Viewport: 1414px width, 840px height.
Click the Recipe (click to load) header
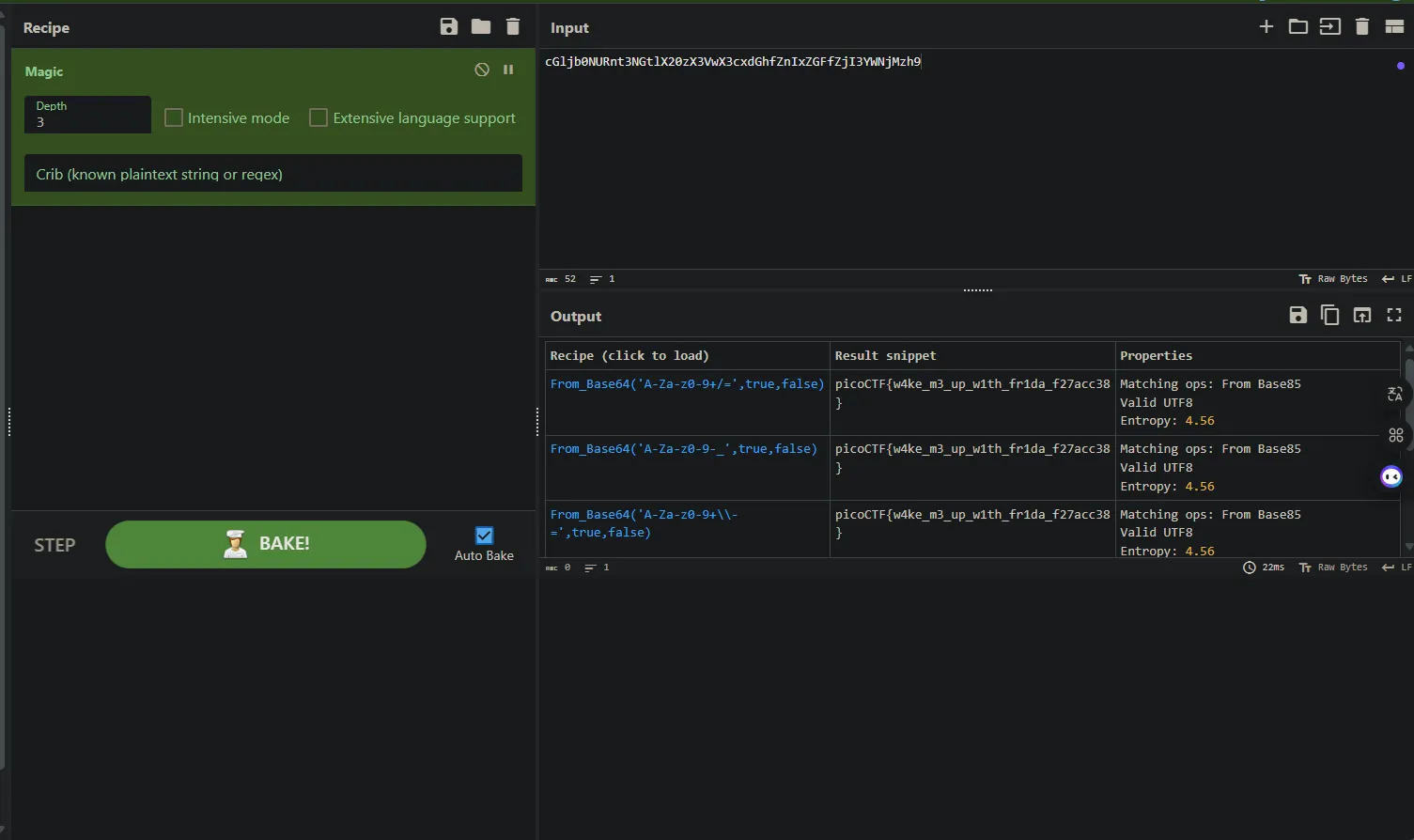tap(629, 355)
